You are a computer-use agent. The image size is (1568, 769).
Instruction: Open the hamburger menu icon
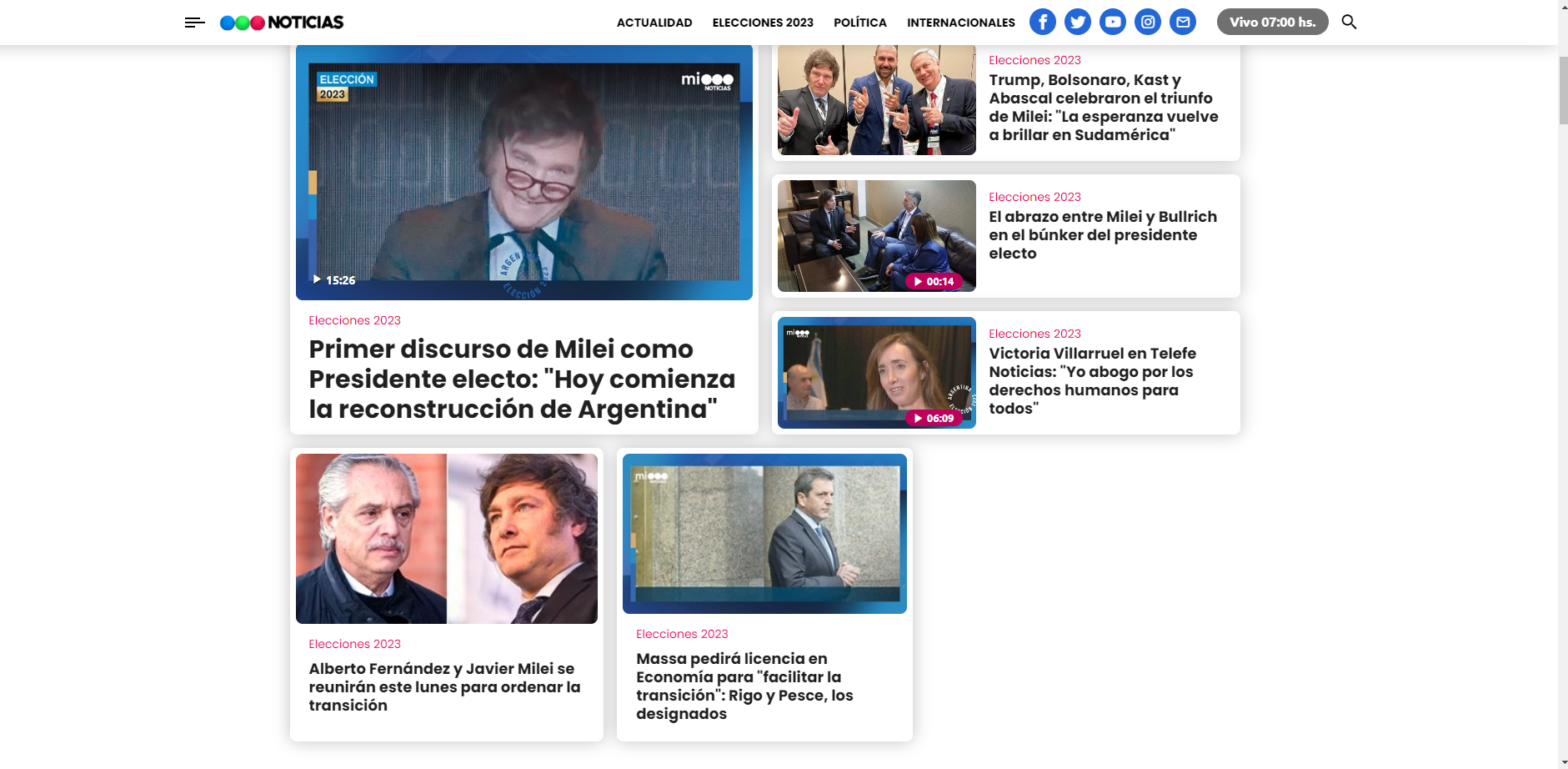click(x=194, y=23)
